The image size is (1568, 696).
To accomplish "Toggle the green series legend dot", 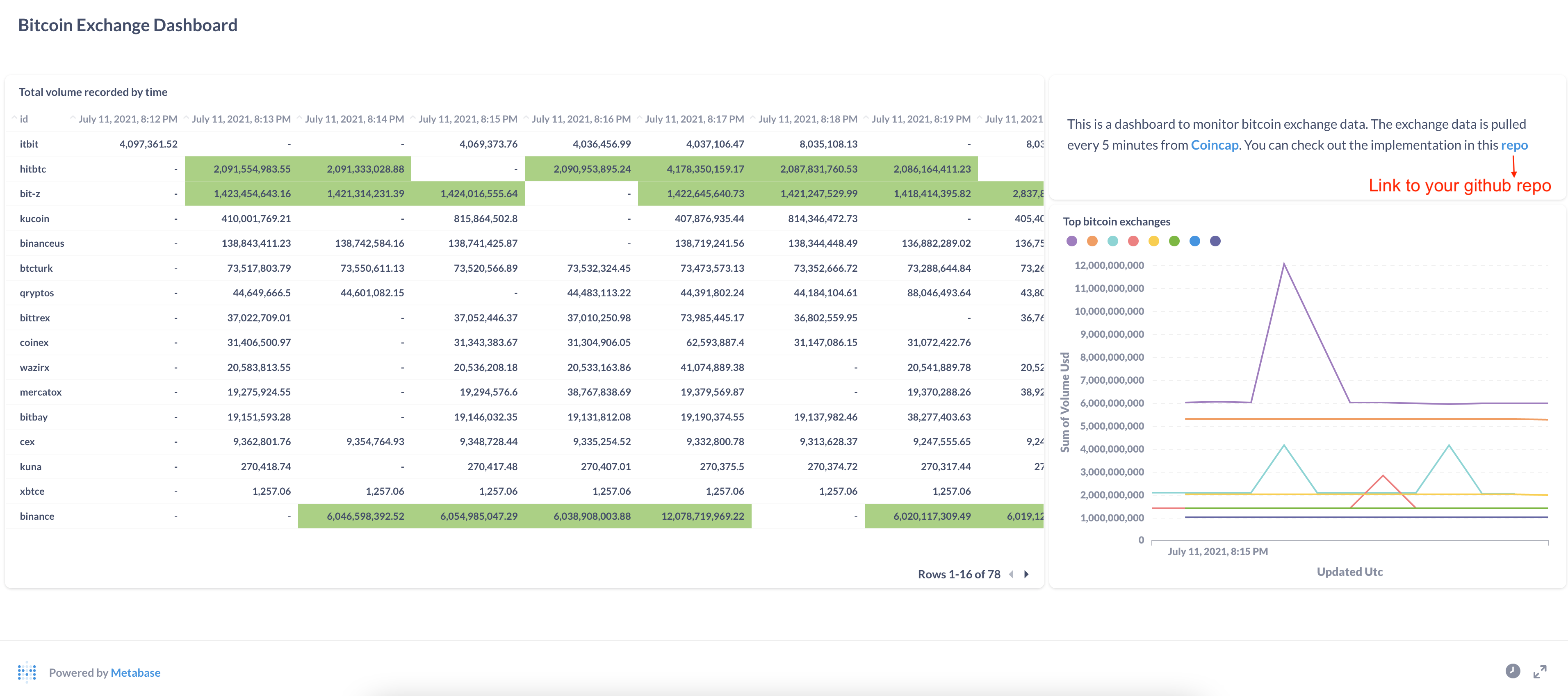I will coord(1174,241).
